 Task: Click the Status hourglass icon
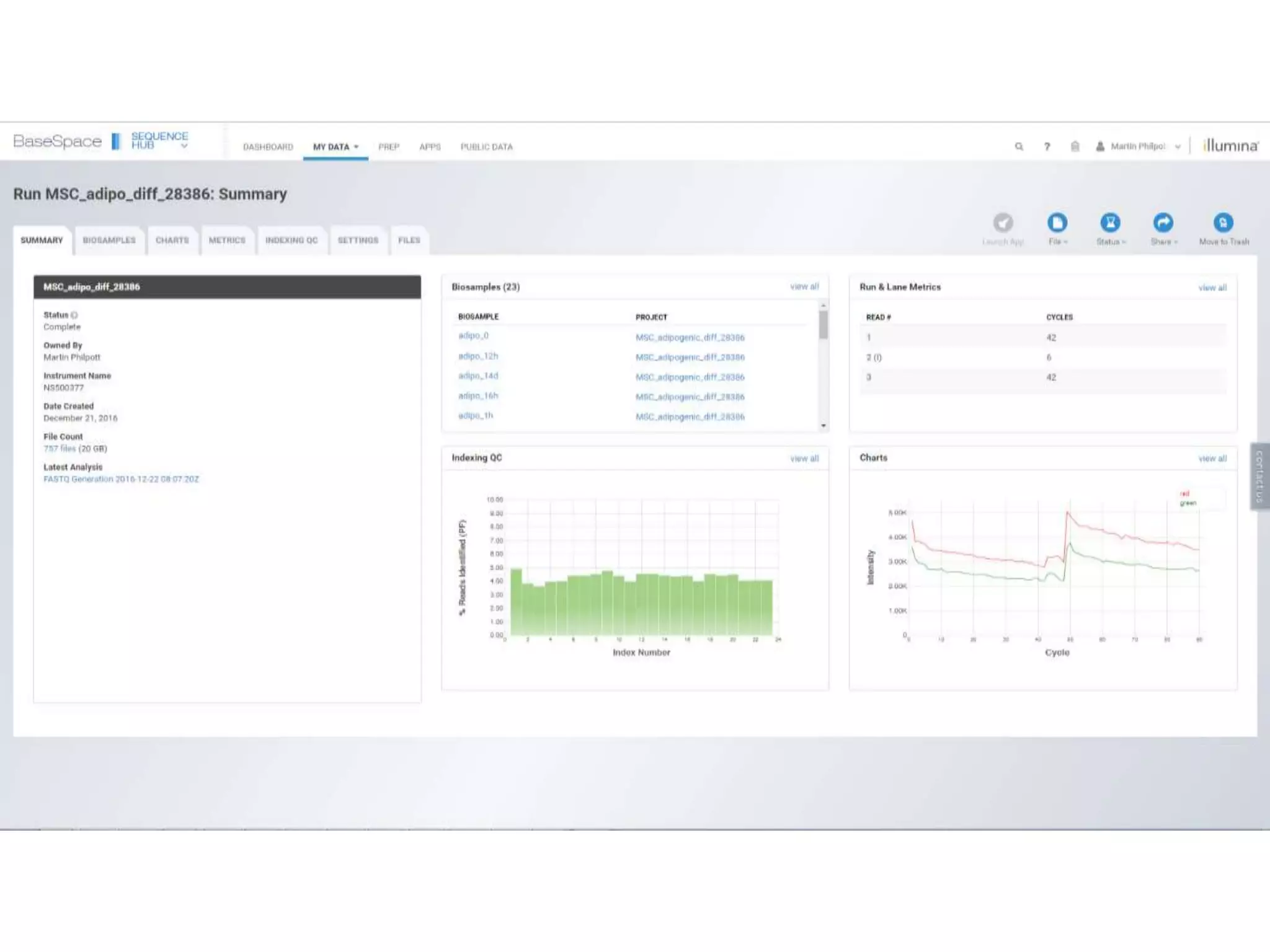(1110, 223)
